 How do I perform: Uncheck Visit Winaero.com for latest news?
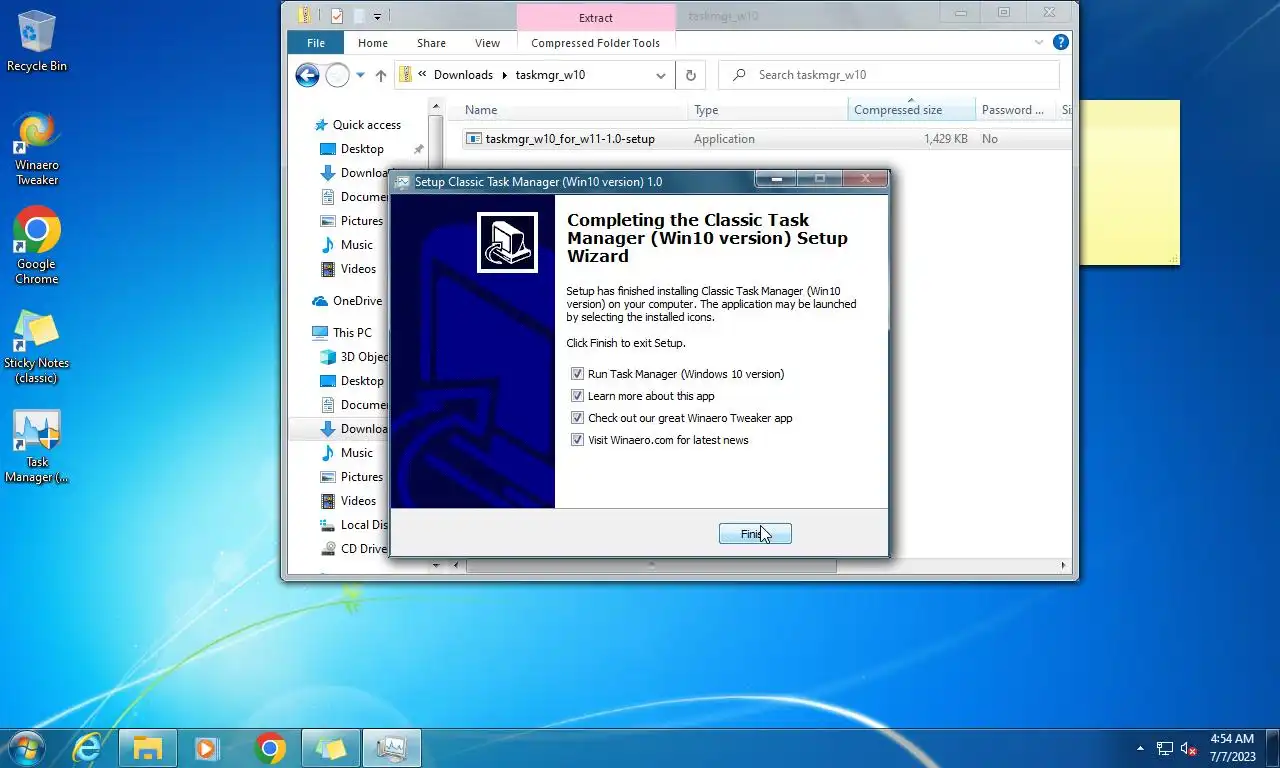pyautogui.click(x=577, y=440)
